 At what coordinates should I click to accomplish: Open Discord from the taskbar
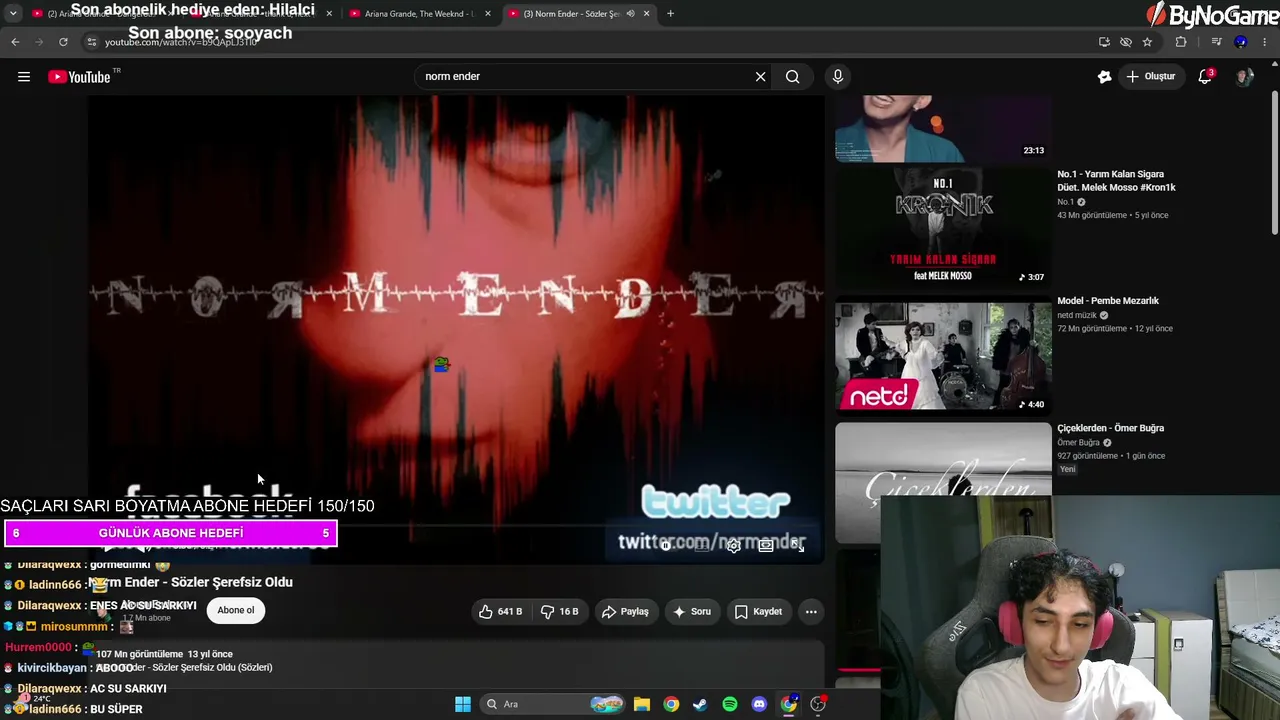759,704
